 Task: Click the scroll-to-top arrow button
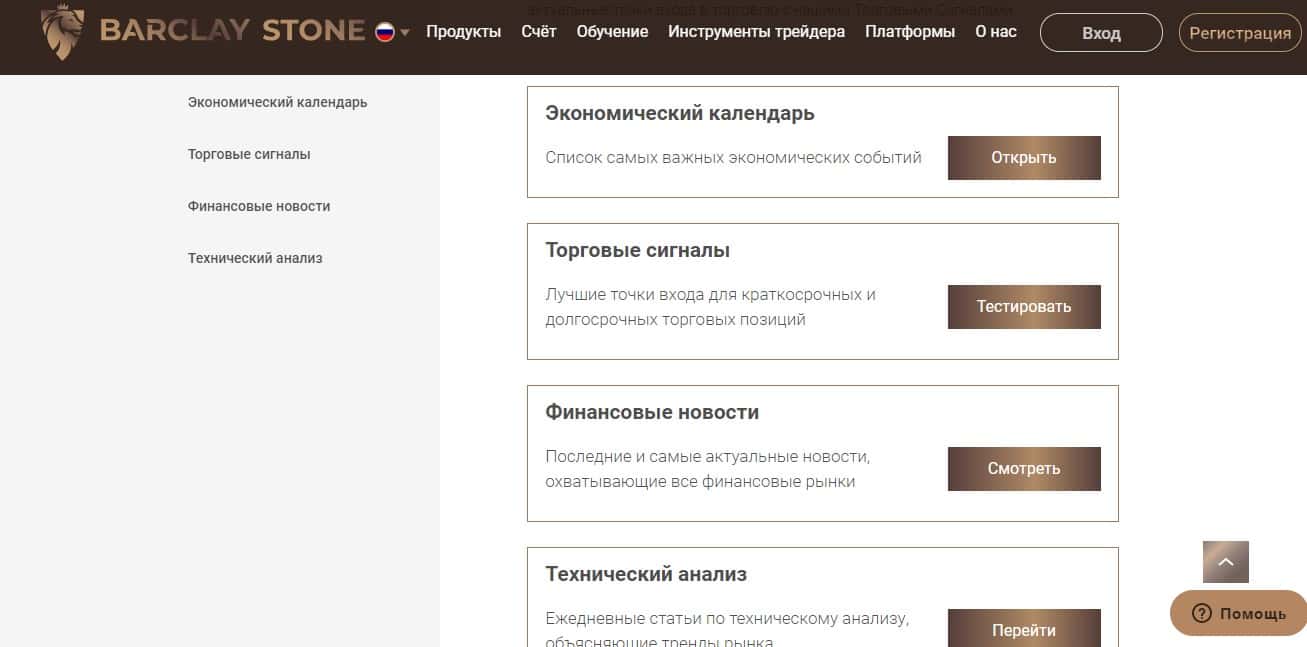pos(1226,562)
